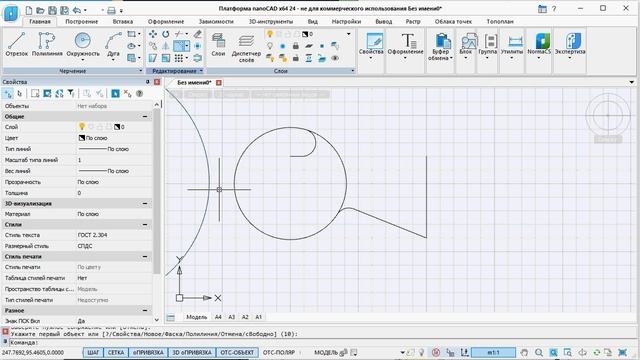
Task: Activate the Rotate tool in Редактирование
Action: pyautogui.click(x=165, y=34)
